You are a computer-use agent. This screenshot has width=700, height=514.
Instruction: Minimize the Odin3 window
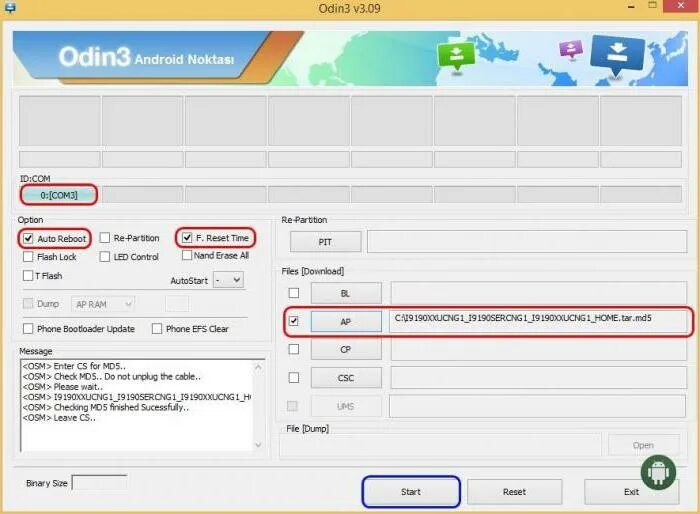pyautogui.click(x=631, y=7)
